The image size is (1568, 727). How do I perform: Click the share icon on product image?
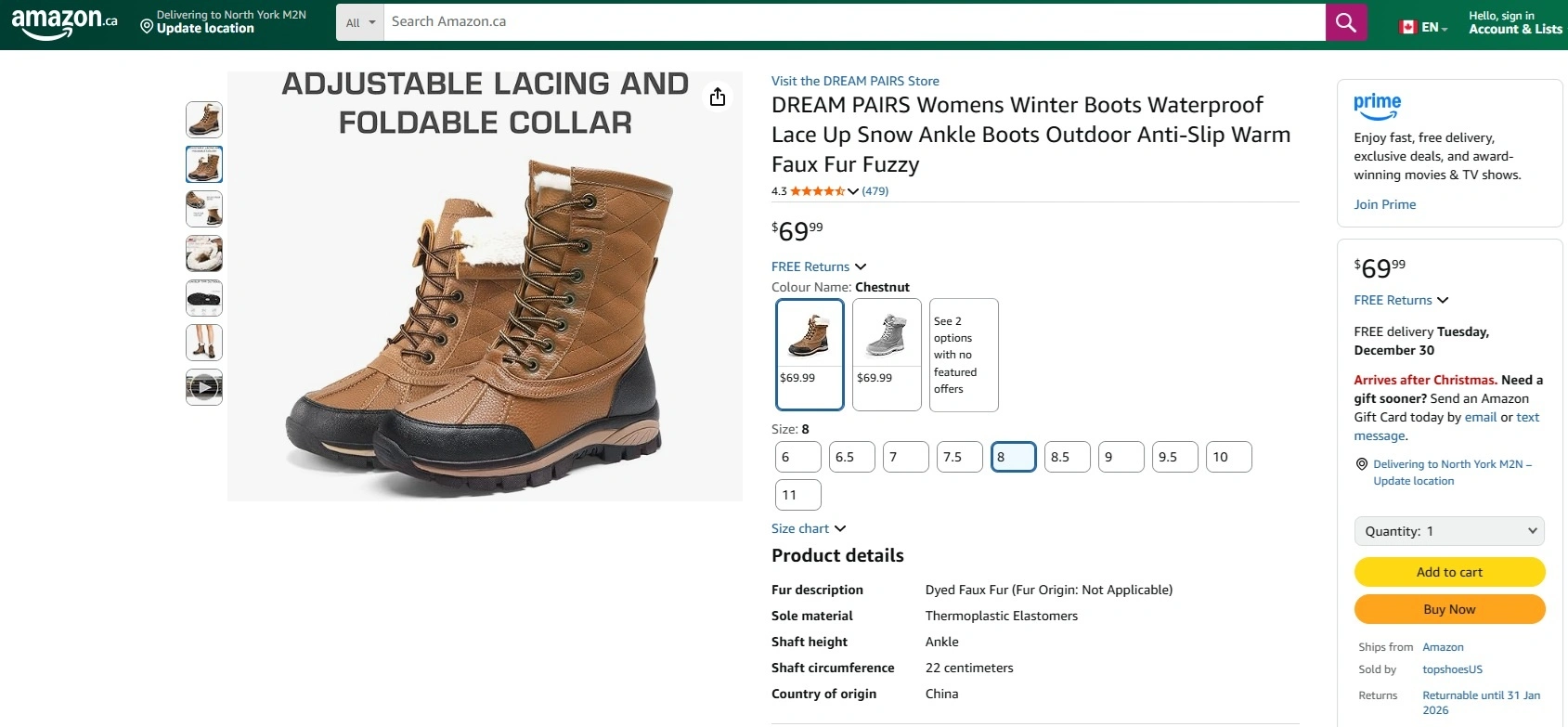pyautogui.click(x=718, y=97)
